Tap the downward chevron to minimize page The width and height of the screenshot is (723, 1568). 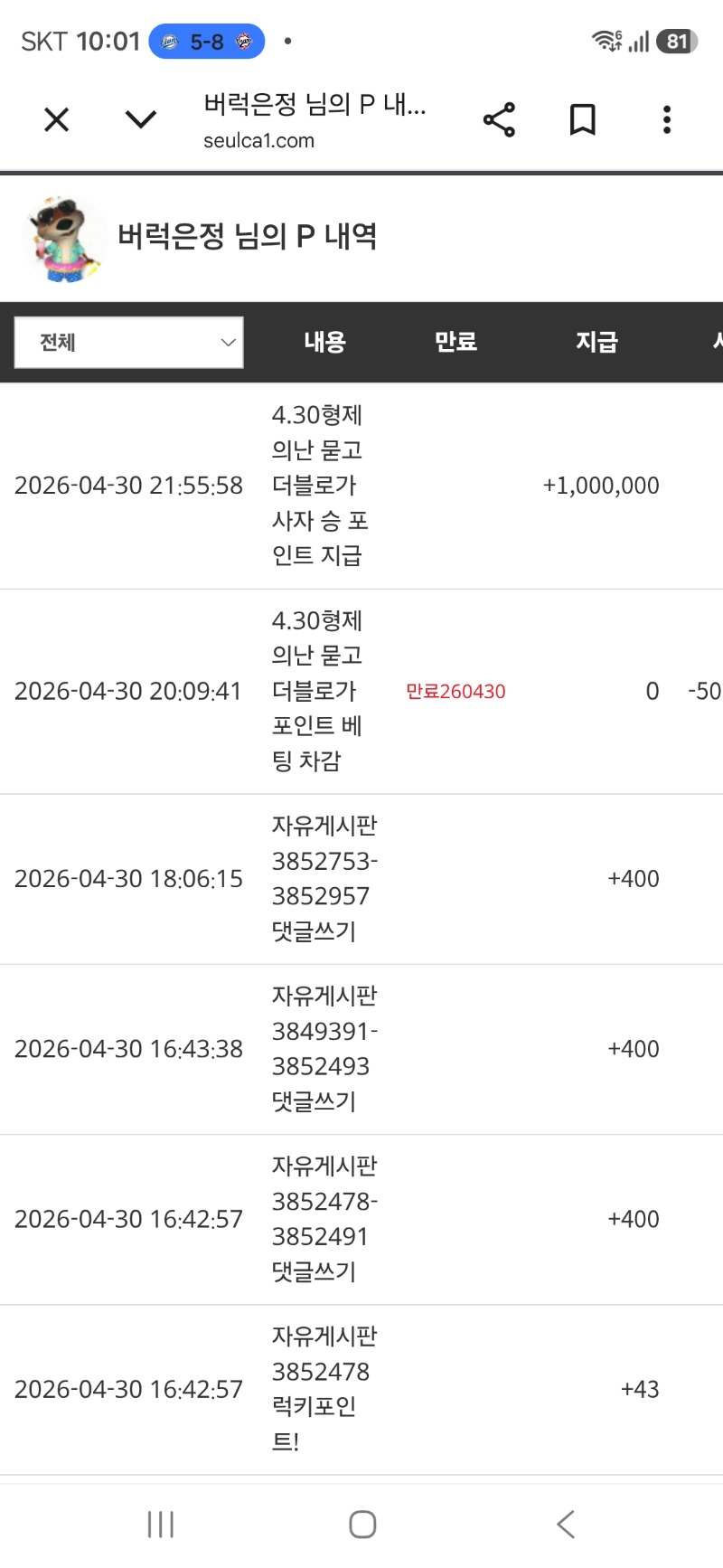point(141,119)
